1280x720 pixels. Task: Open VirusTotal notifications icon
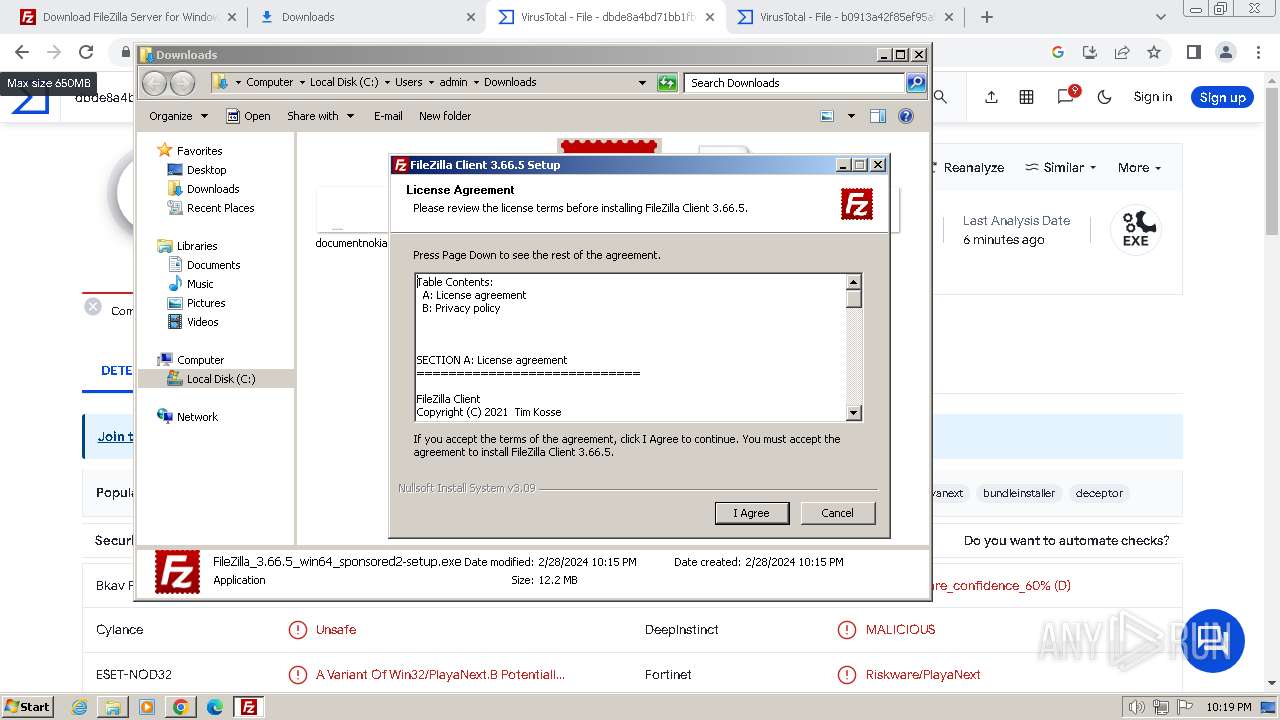click(x=1067, y=95)
